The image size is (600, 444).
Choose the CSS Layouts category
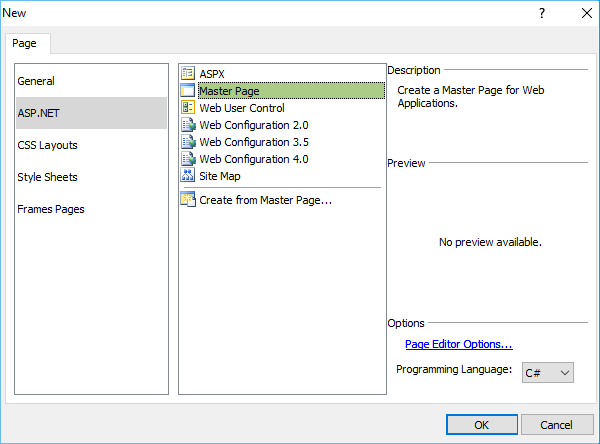coord(47,145)
